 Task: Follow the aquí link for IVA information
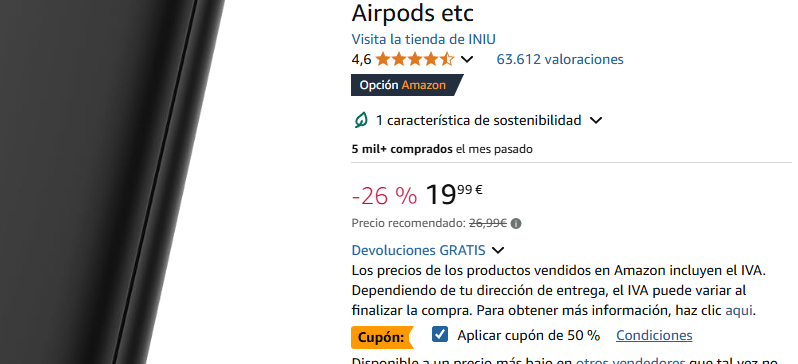tap(739, 310)
